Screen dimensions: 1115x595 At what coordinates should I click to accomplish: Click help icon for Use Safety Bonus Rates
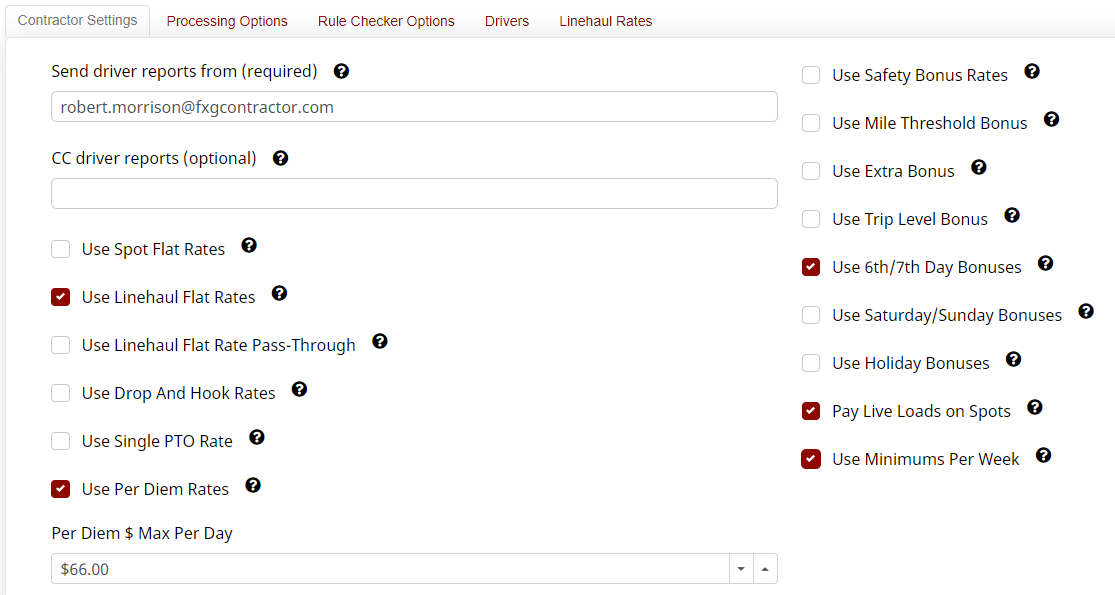1032,71
